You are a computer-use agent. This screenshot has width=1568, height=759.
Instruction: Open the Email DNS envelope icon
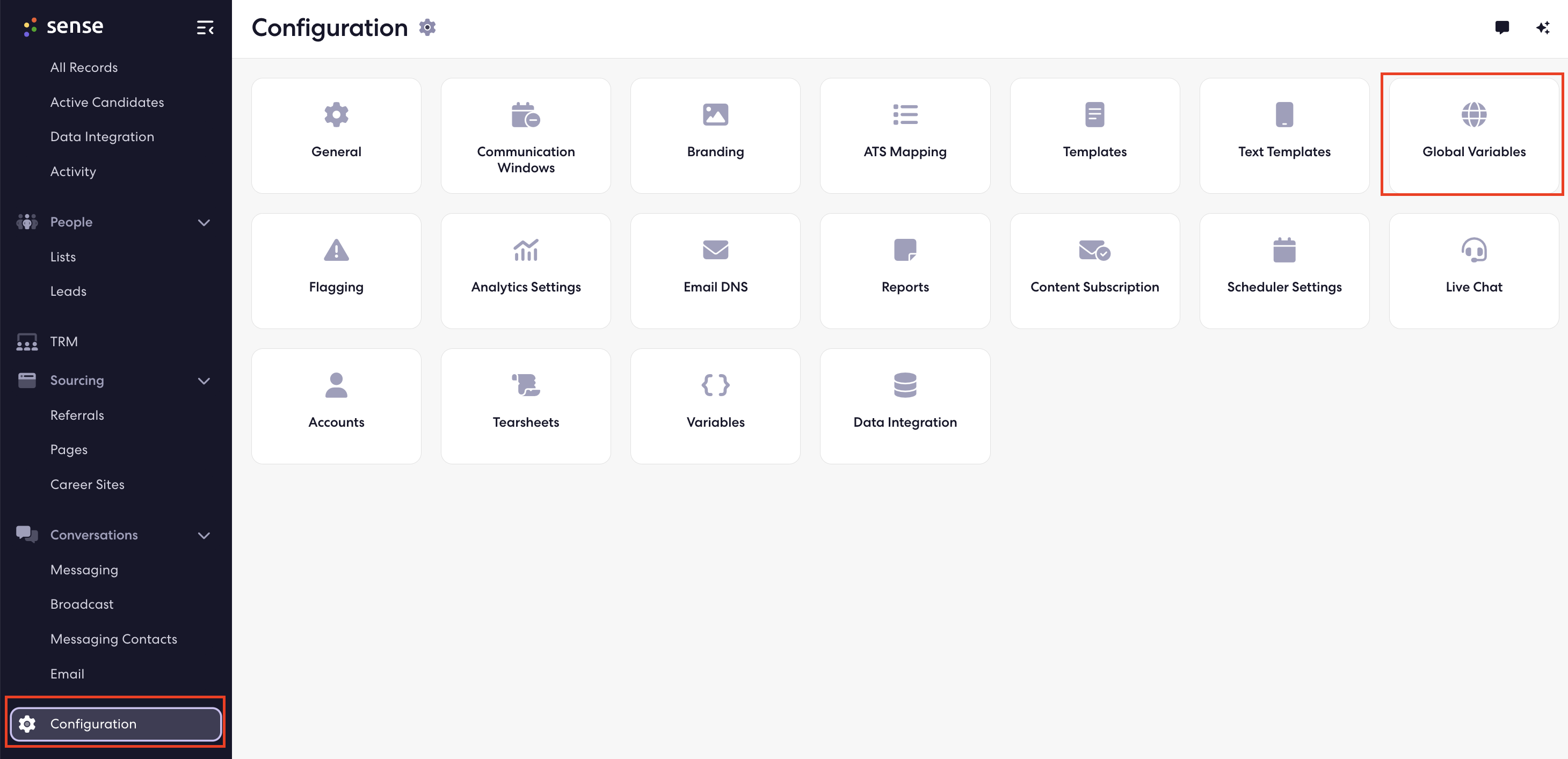tap(715, 250)
